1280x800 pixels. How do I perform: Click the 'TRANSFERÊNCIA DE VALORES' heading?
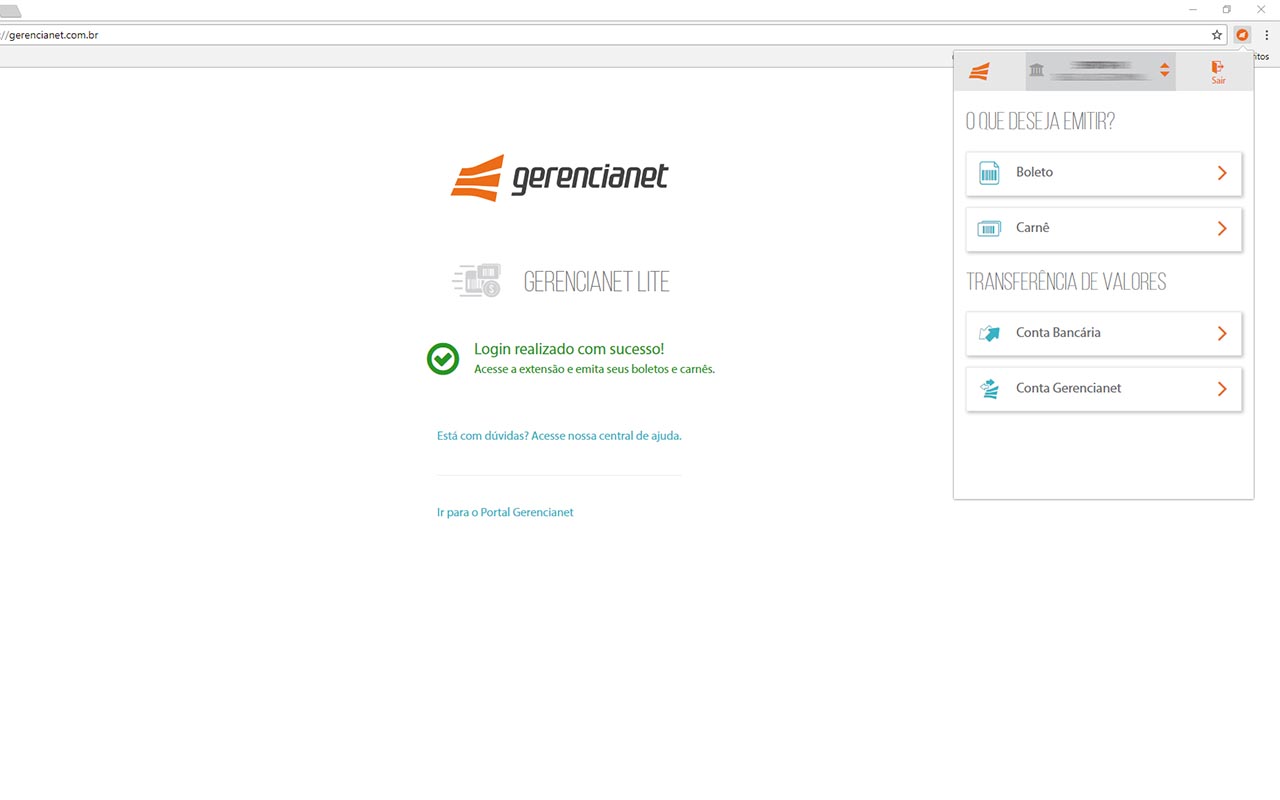(x=1066, y=282)
